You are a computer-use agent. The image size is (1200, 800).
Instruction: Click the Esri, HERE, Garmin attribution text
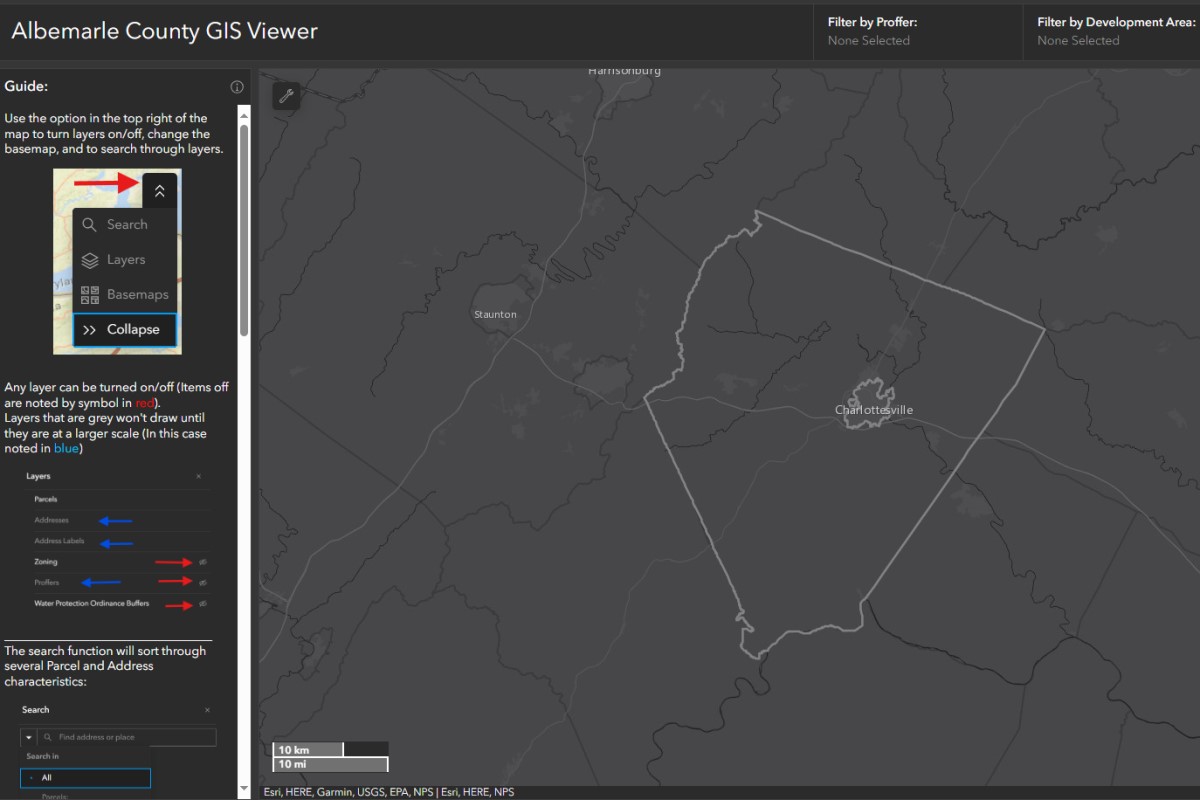[x=389, y=792]
